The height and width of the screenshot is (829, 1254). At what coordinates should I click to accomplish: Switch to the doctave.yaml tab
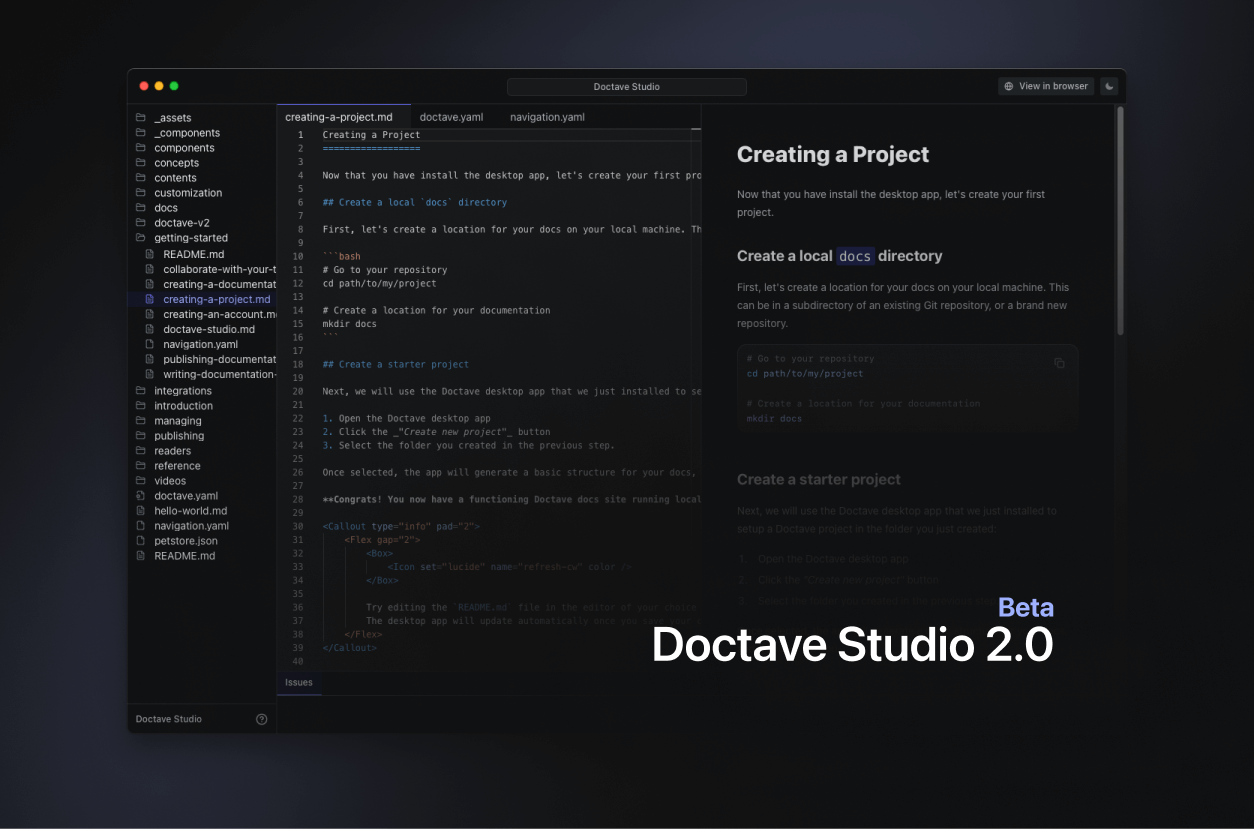coord(451,117)
